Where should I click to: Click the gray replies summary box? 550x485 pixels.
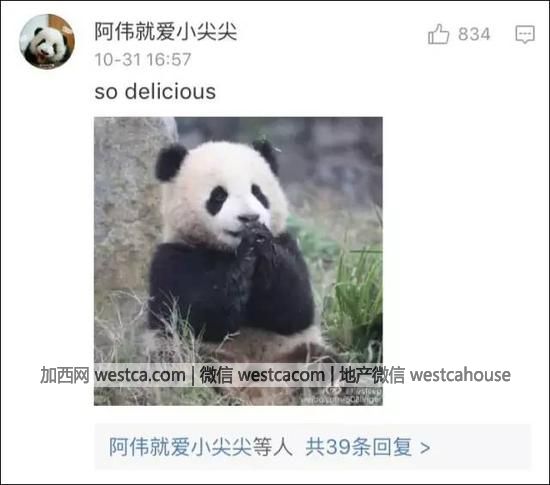click(313, 447)
